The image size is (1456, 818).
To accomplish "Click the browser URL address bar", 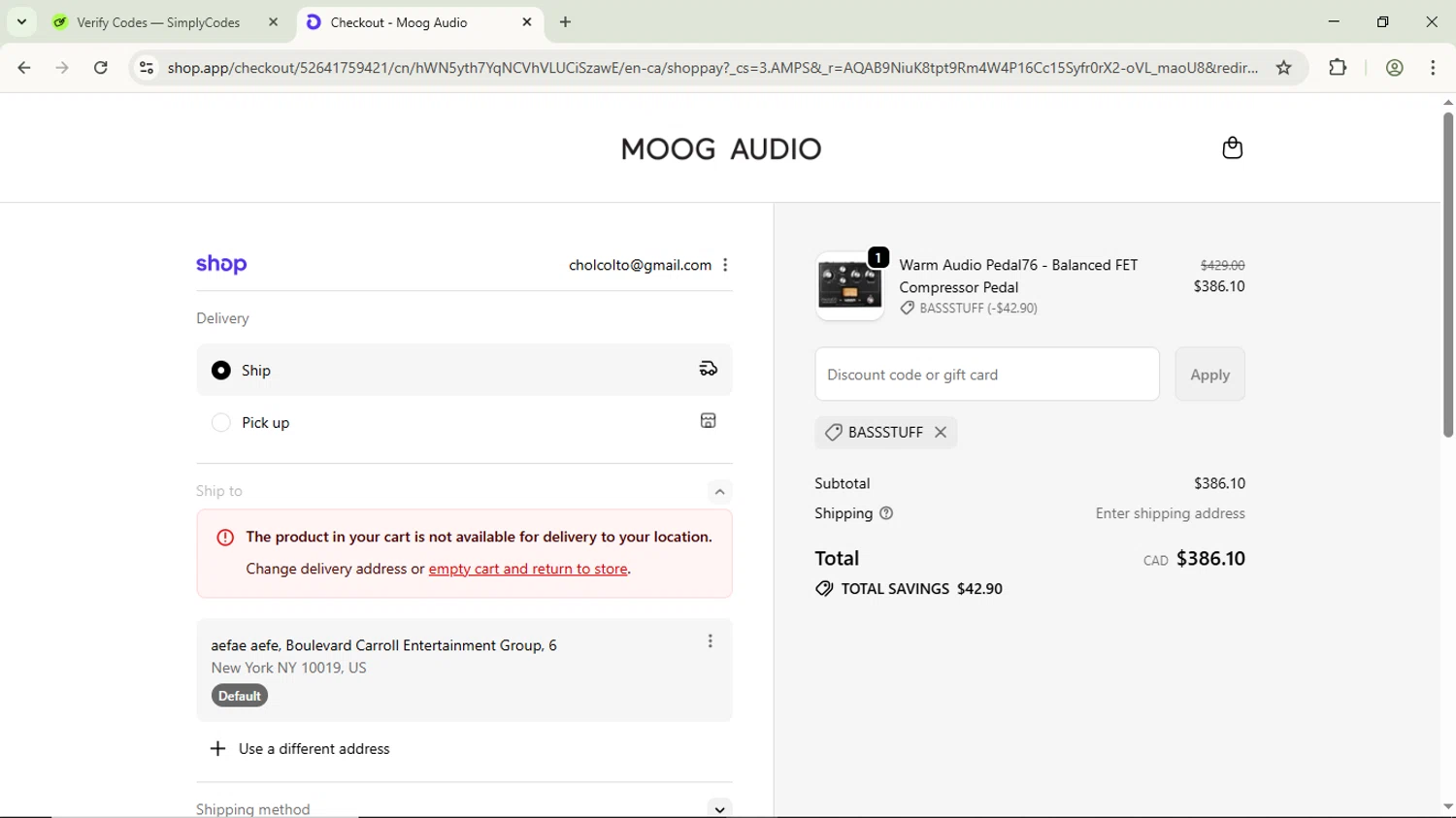I will tap(712, 67).
